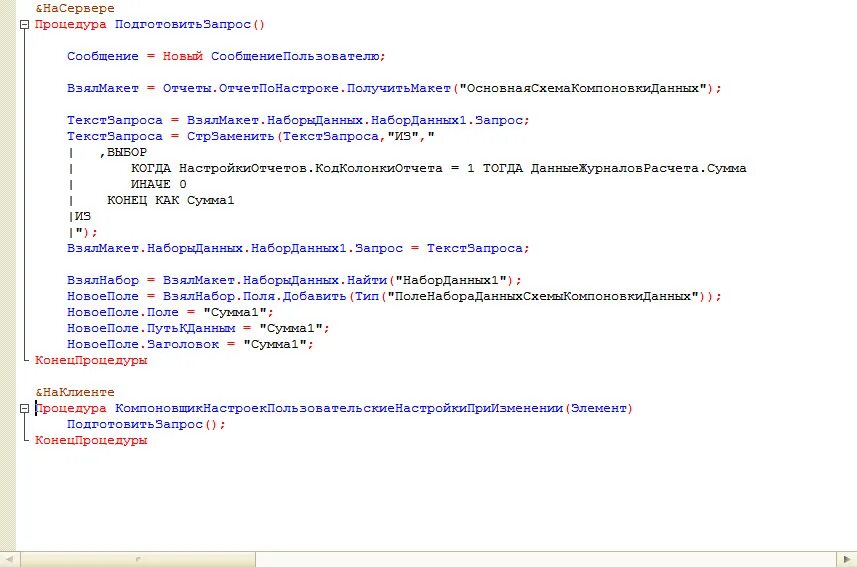Place cursor on the &НаКлиенте directive

coord(75,392)
